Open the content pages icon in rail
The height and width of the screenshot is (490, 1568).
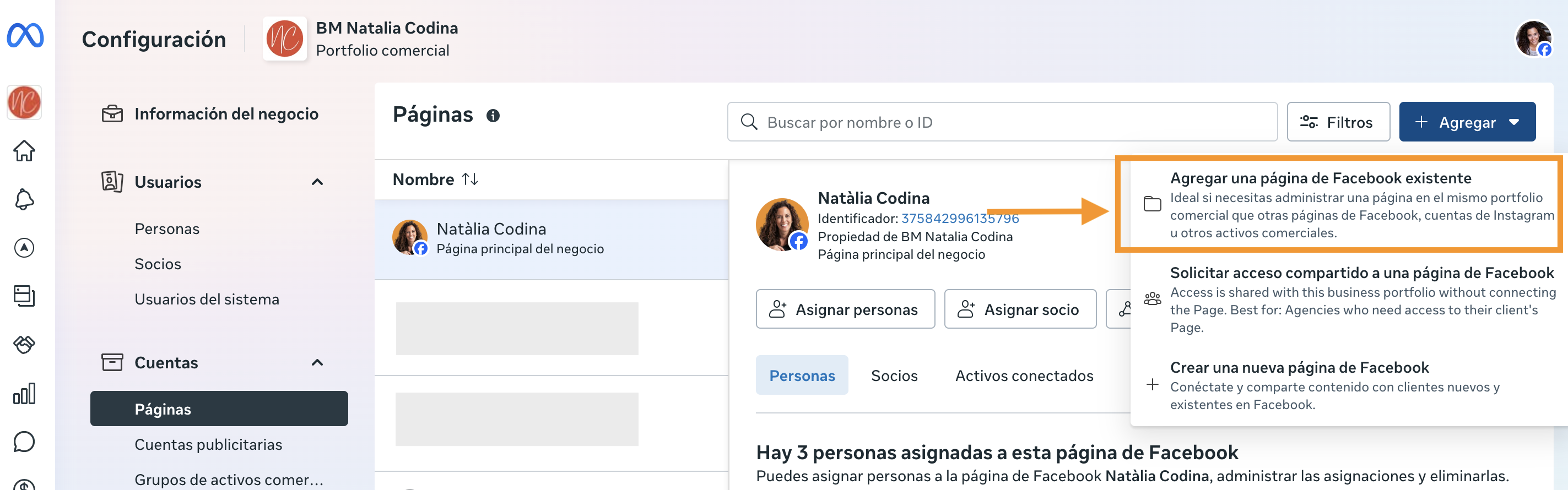(x=24, y=296)
